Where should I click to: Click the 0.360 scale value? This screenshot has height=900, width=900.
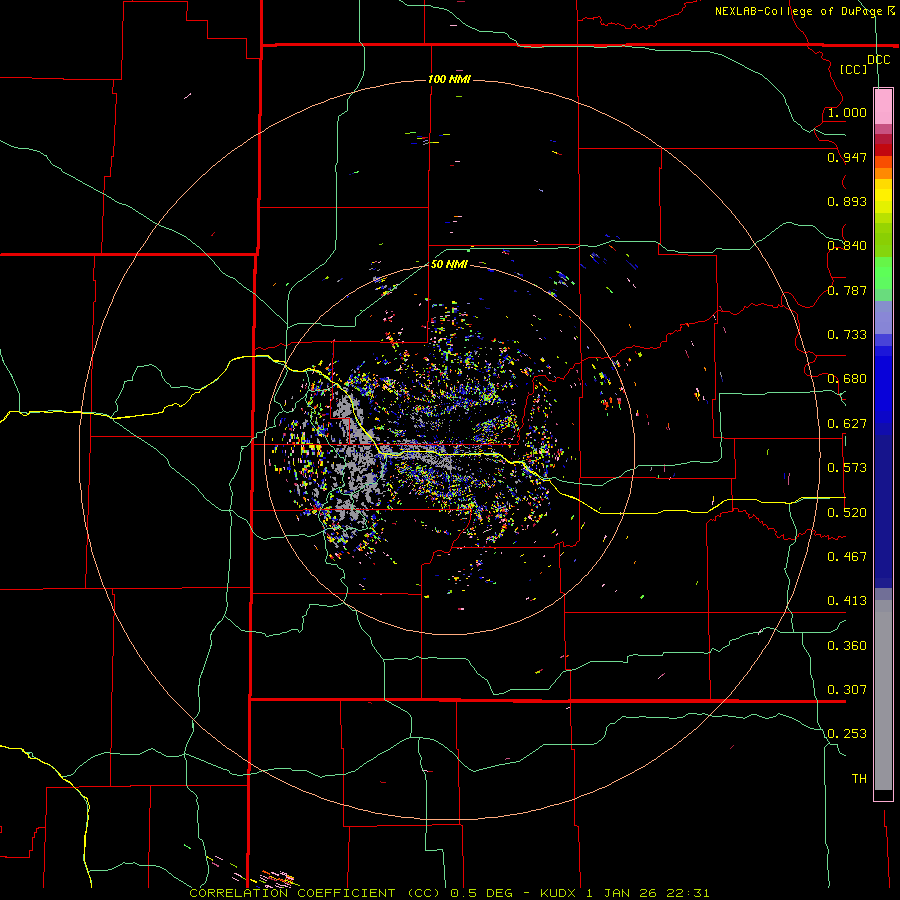(x=847, y=646)
